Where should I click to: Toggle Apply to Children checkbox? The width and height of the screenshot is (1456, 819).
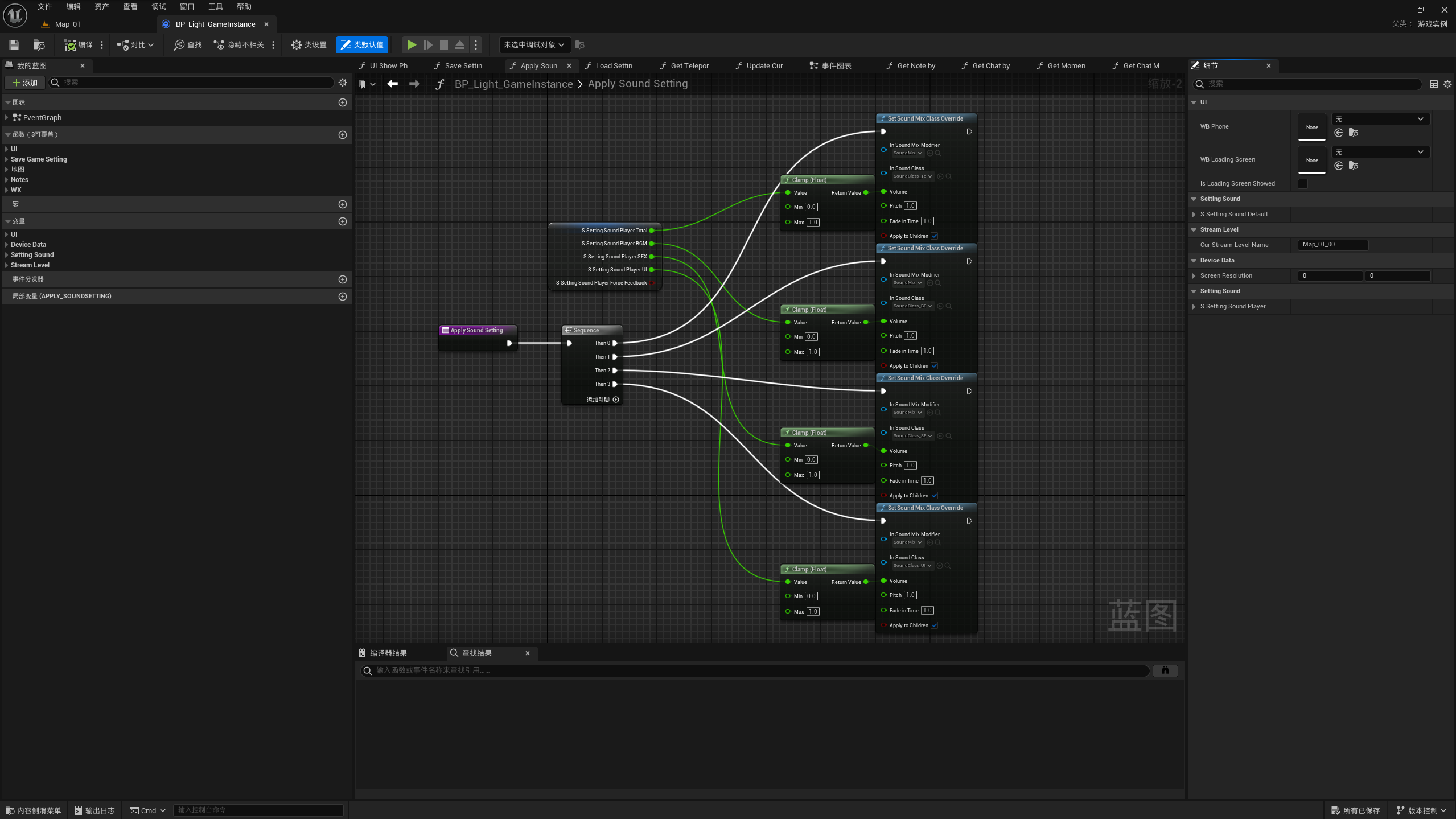pos(934,236)
